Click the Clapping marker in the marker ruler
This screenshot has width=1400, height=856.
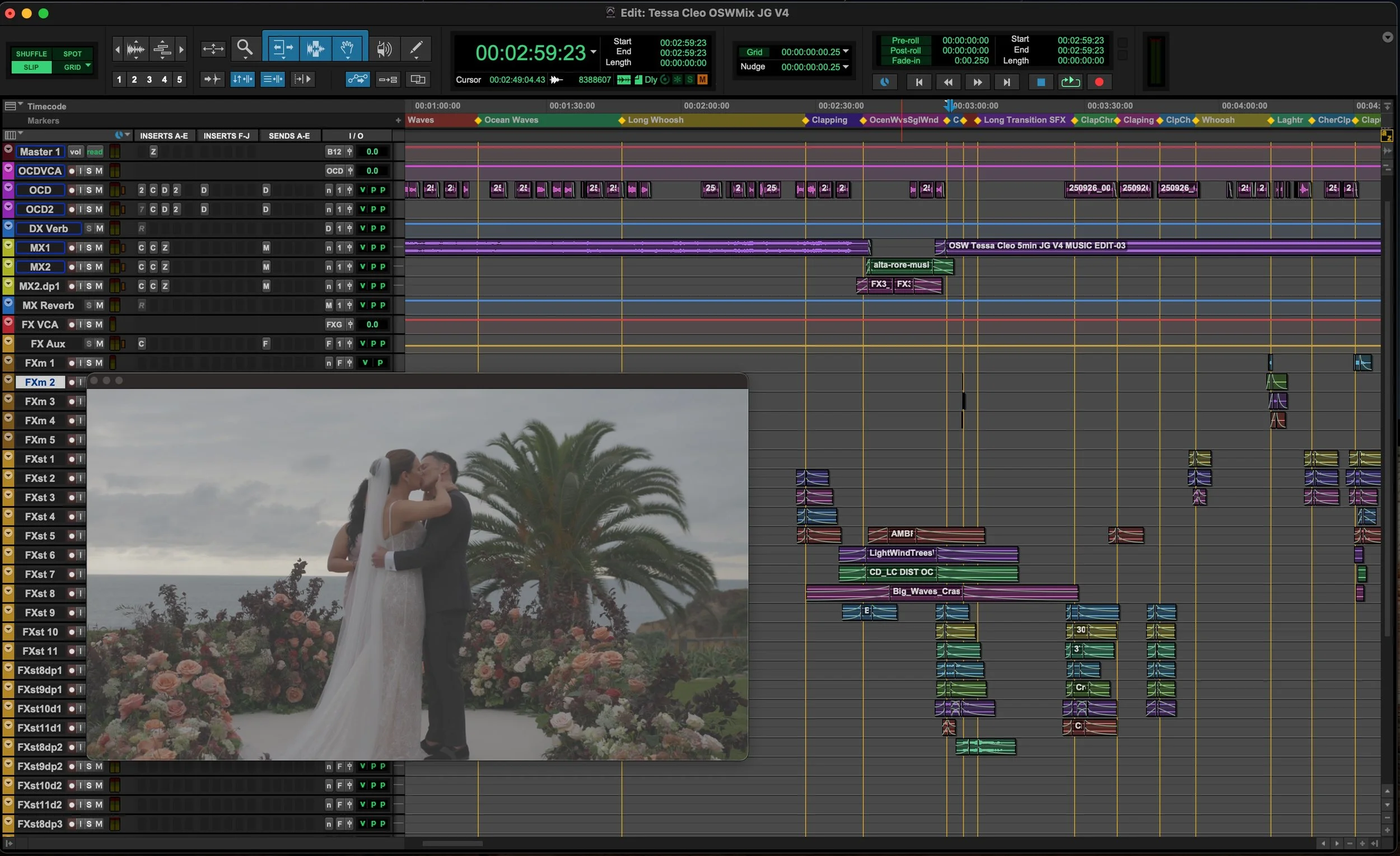(805, 120)
